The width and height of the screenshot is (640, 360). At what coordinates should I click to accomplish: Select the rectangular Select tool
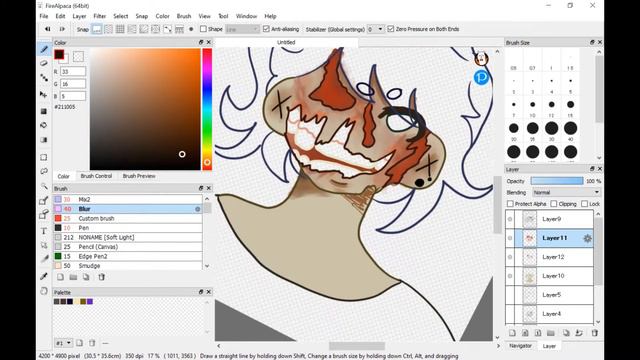(x=44, y=157)
